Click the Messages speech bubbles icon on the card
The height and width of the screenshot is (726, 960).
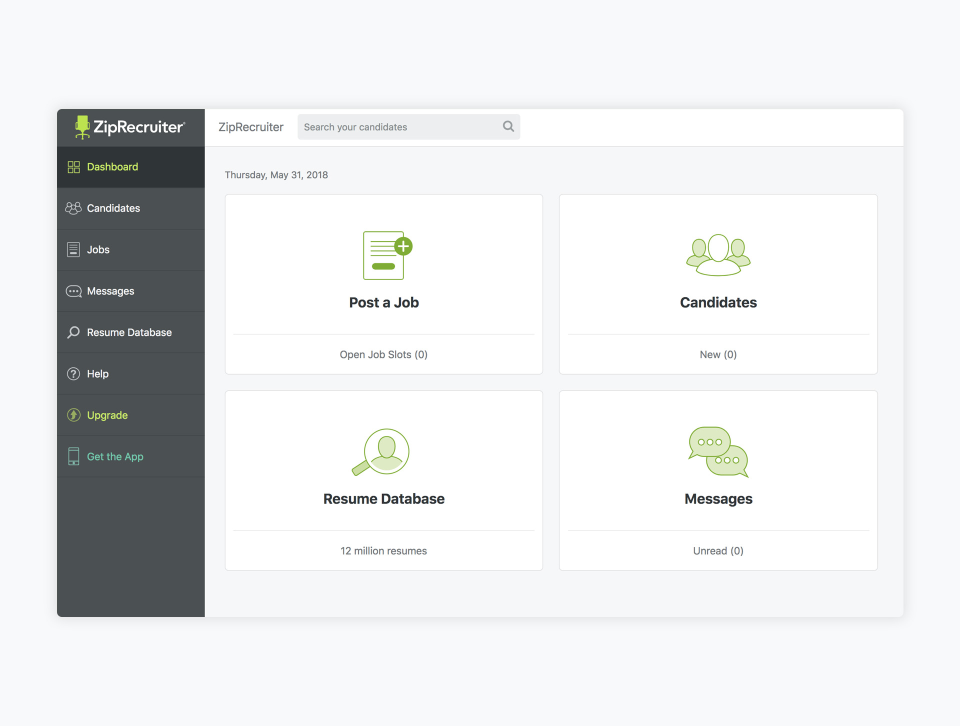pos(718,451)
